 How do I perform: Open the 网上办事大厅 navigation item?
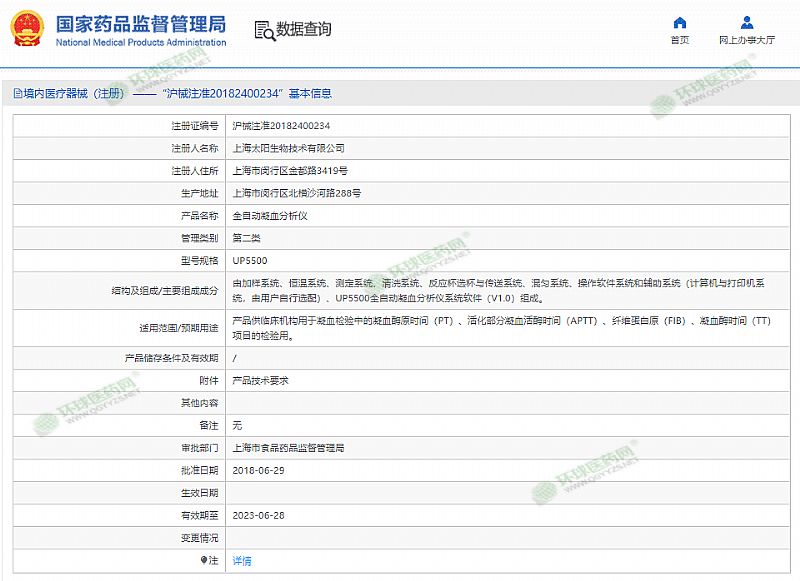[747, 40]
